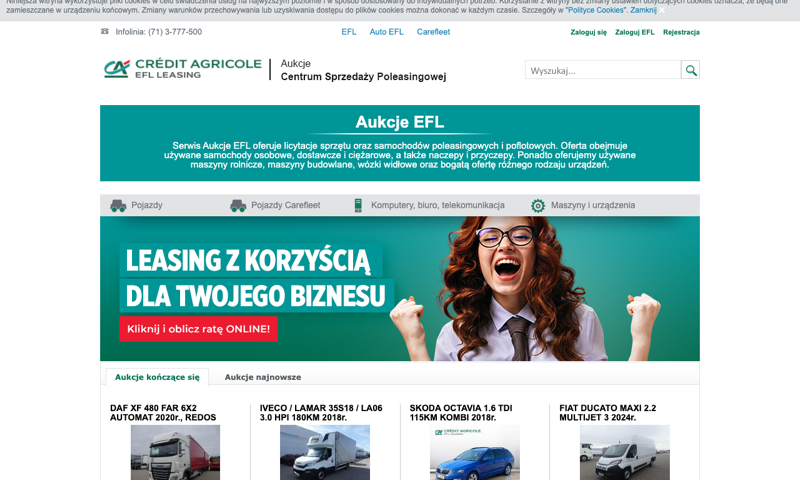The image size is (800, 480).
Task: Click the white Fiat Ducato thumbnail
Action: 625,452
